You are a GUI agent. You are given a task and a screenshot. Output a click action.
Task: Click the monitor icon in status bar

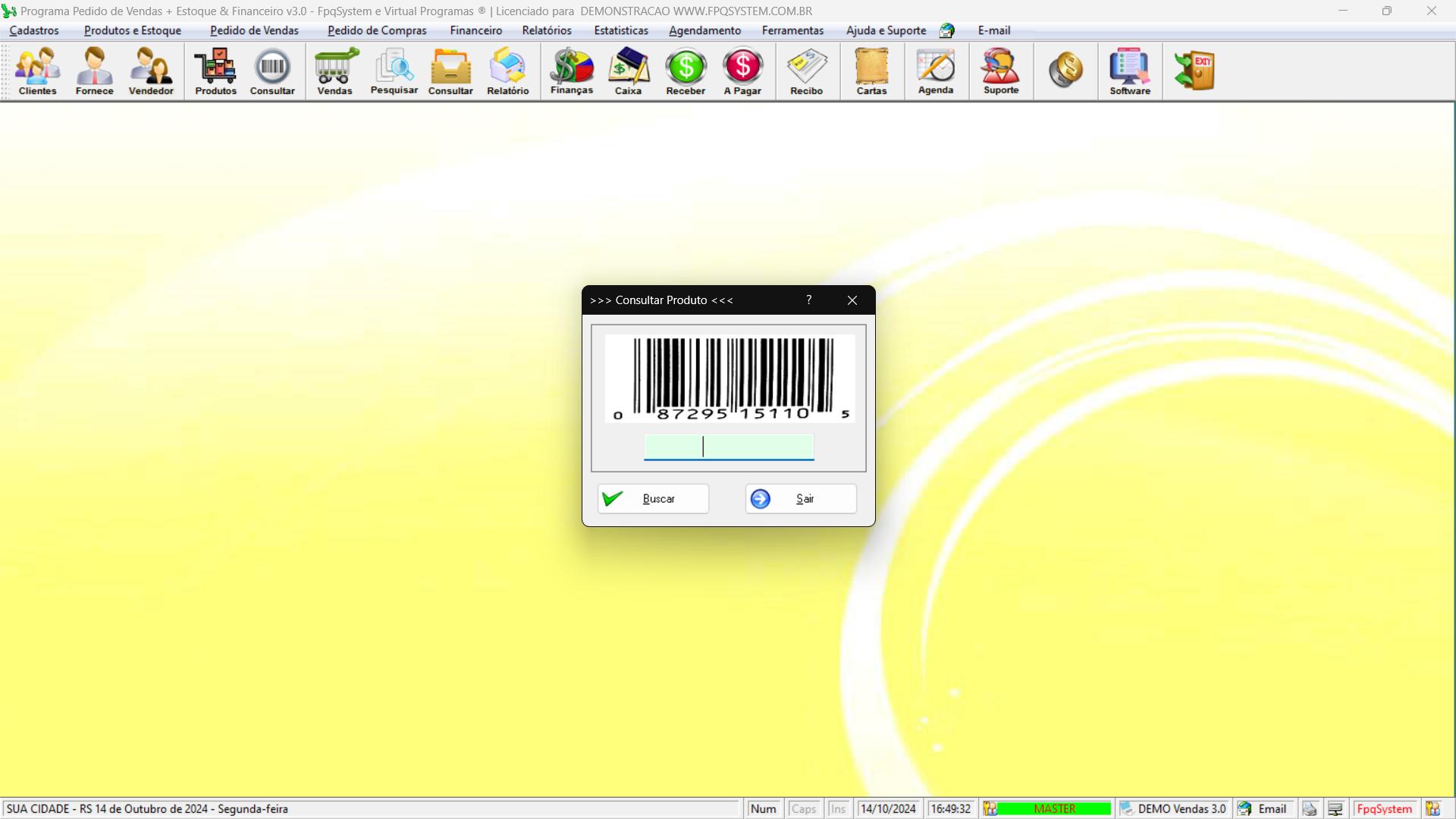point(1335,809)
